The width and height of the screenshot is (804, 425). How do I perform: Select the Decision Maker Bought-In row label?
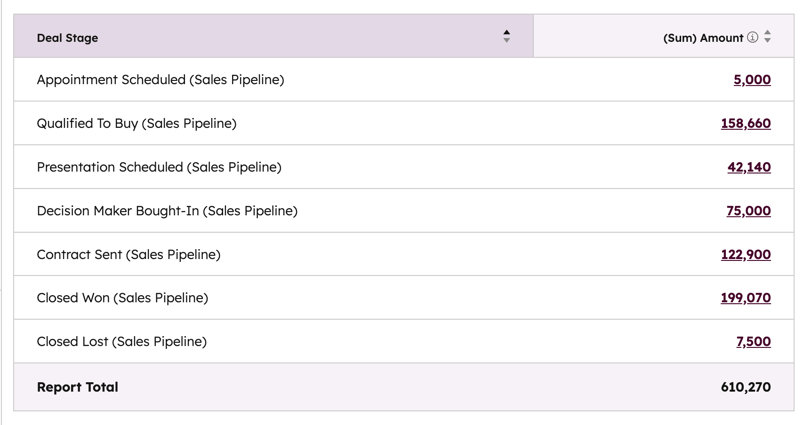coord(167,211)
